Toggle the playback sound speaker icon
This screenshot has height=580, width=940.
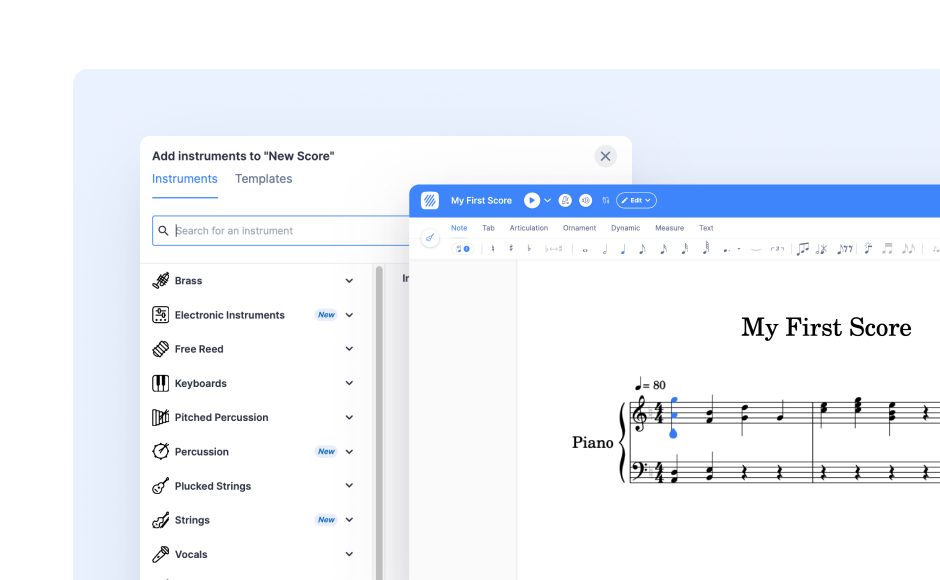(x=586, y=200)
